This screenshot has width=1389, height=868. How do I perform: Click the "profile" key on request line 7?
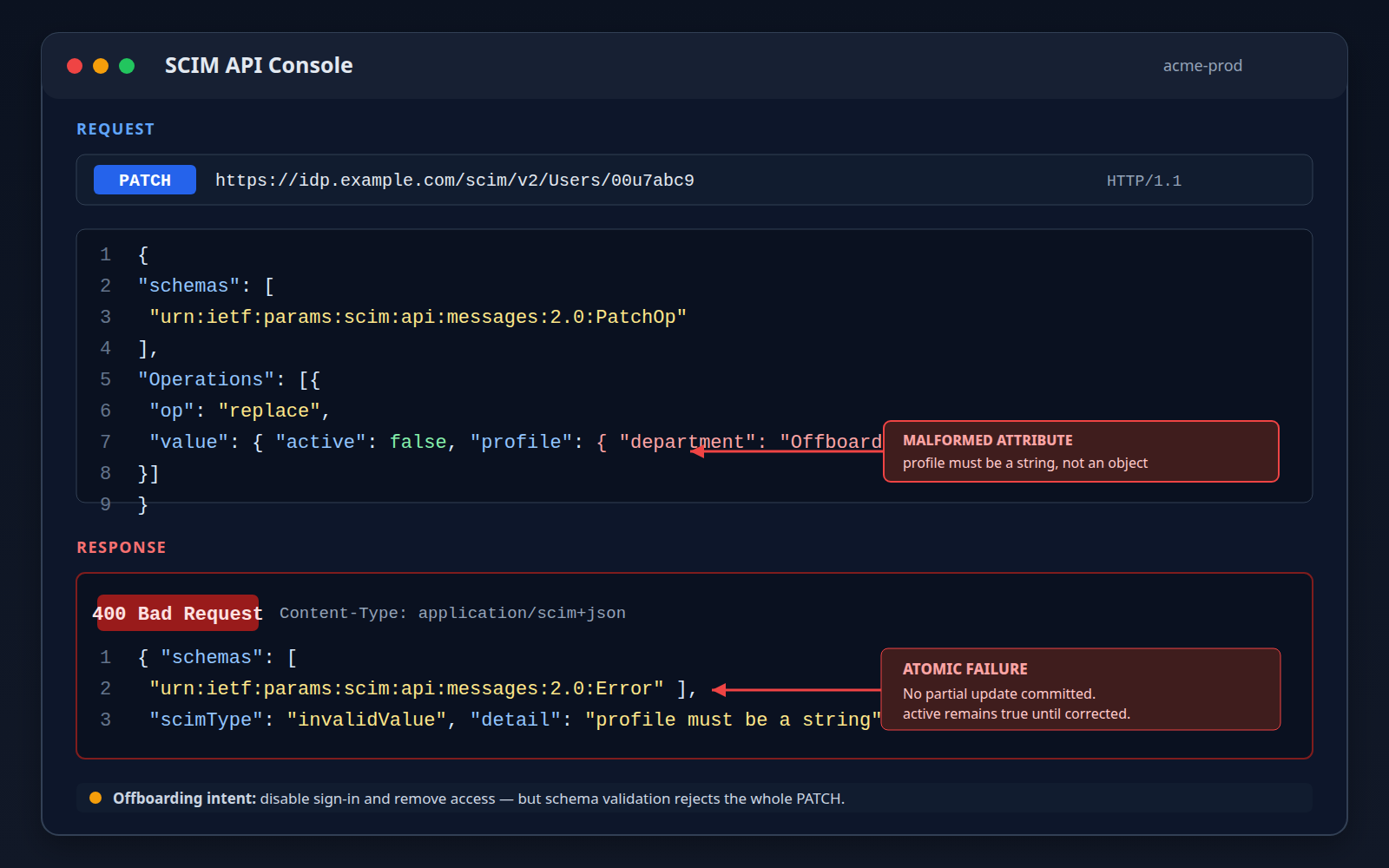click(521, 442)
